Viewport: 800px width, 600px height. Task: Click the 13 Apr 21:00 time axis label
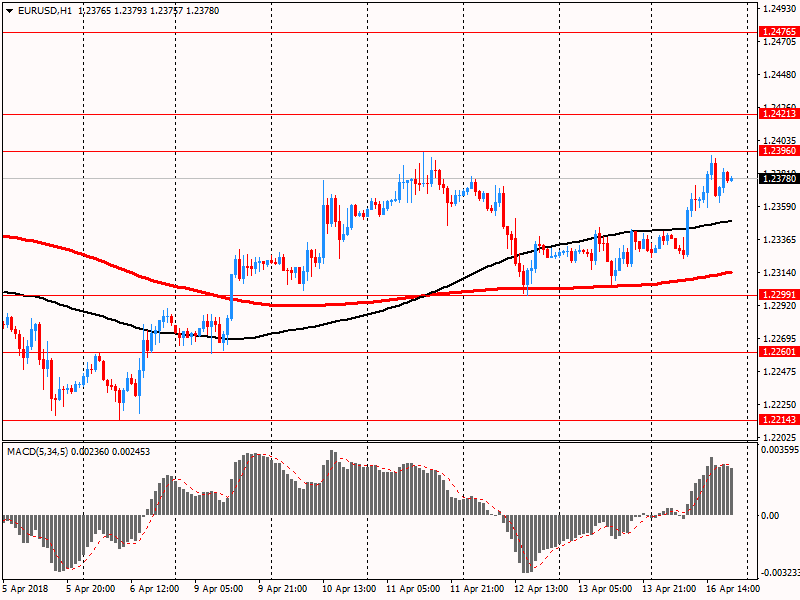[x=669, y=589]
